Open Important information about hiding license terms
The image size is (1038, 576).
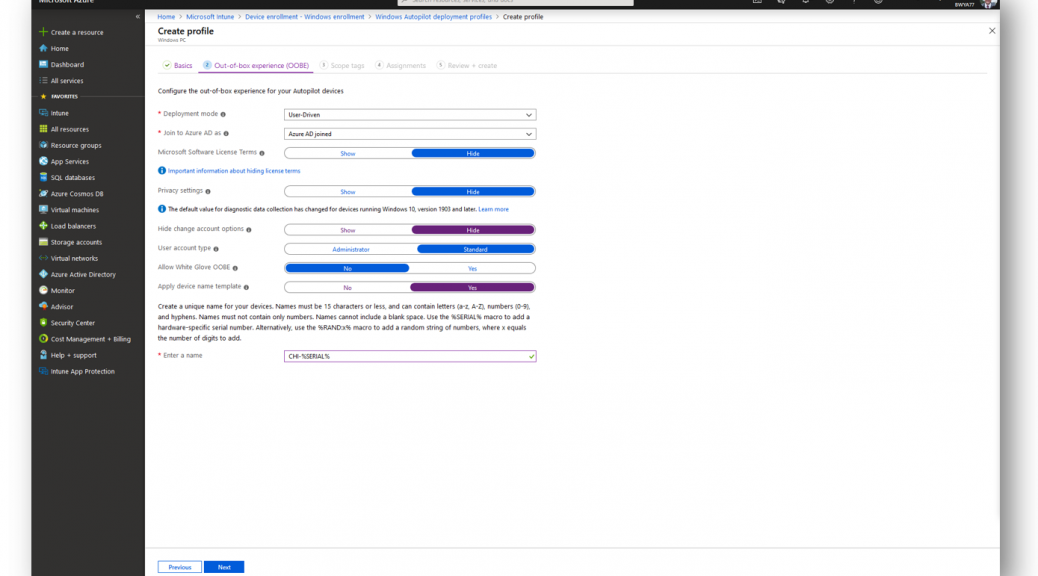pyautogui.click(x=234, y=171)
